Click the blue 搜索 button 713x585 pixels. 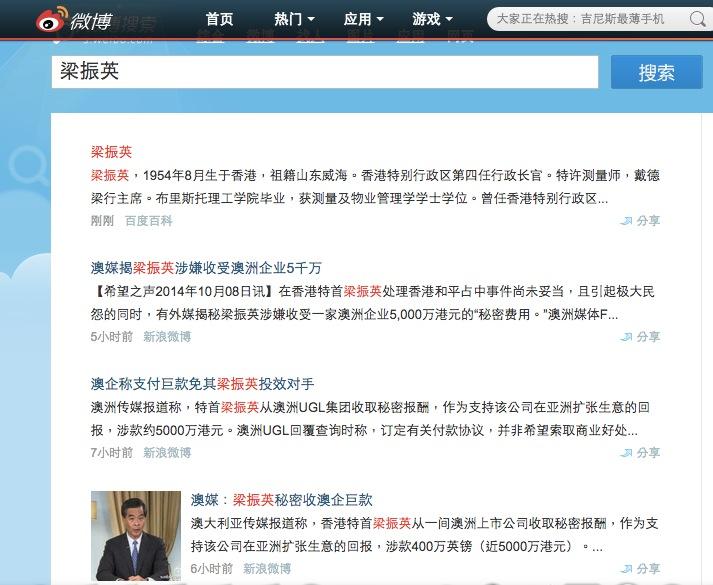657,72
